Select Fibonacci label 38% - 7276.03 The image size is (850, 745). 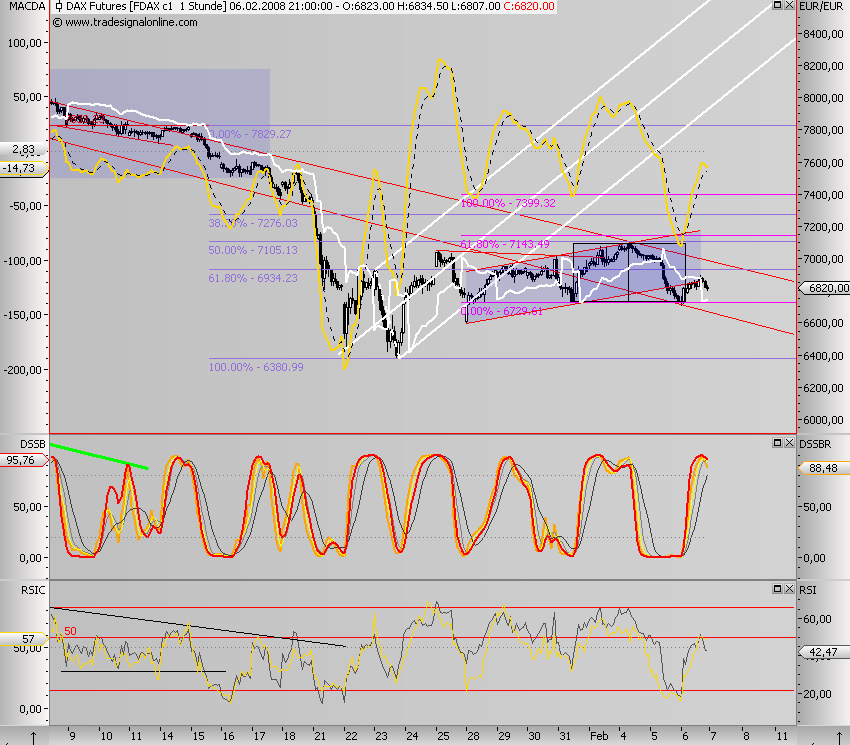[x=253, y=223]
